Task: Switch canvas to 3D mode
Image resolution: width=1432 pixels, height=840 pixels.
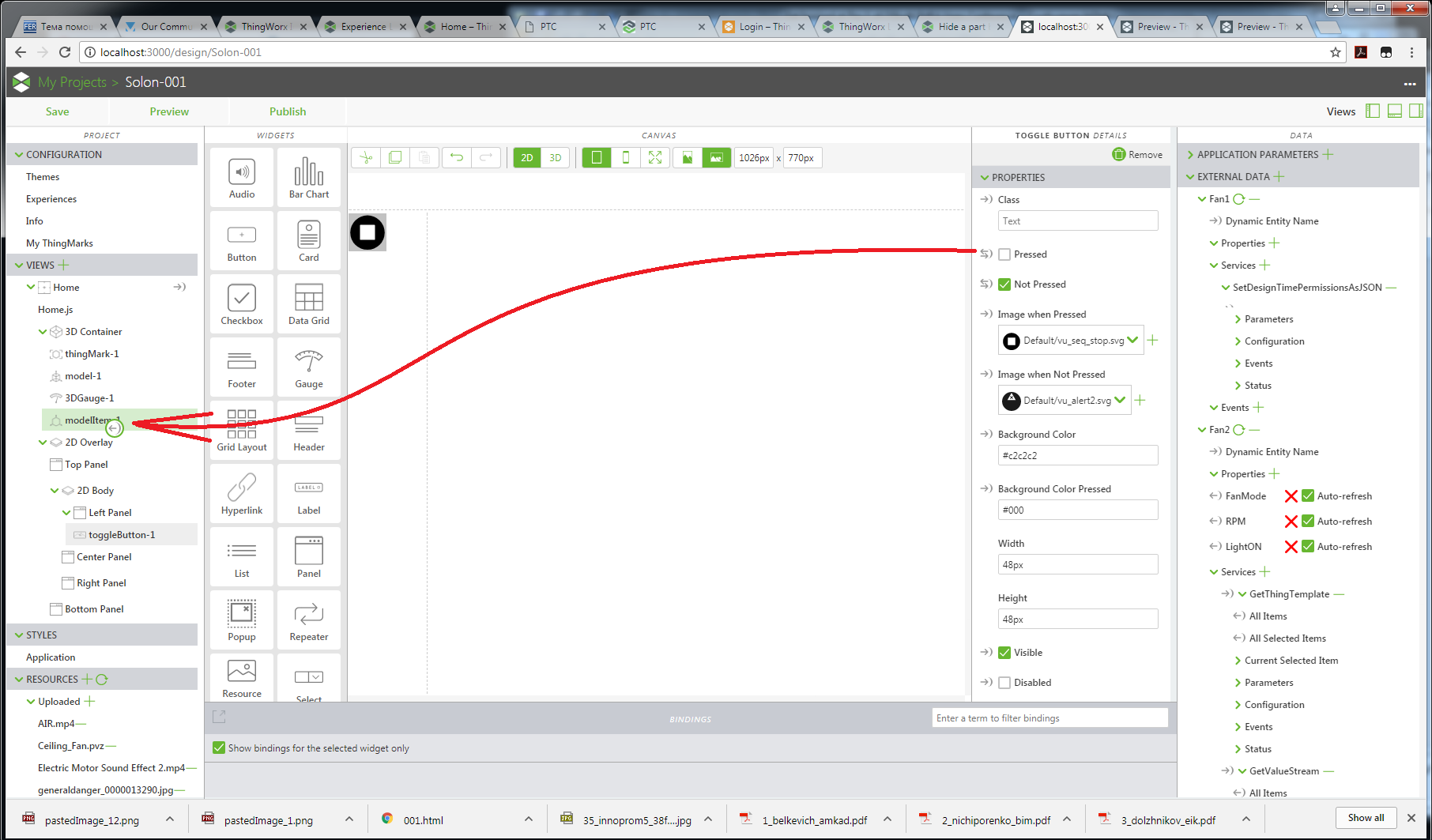Action: tap(556, 158)
